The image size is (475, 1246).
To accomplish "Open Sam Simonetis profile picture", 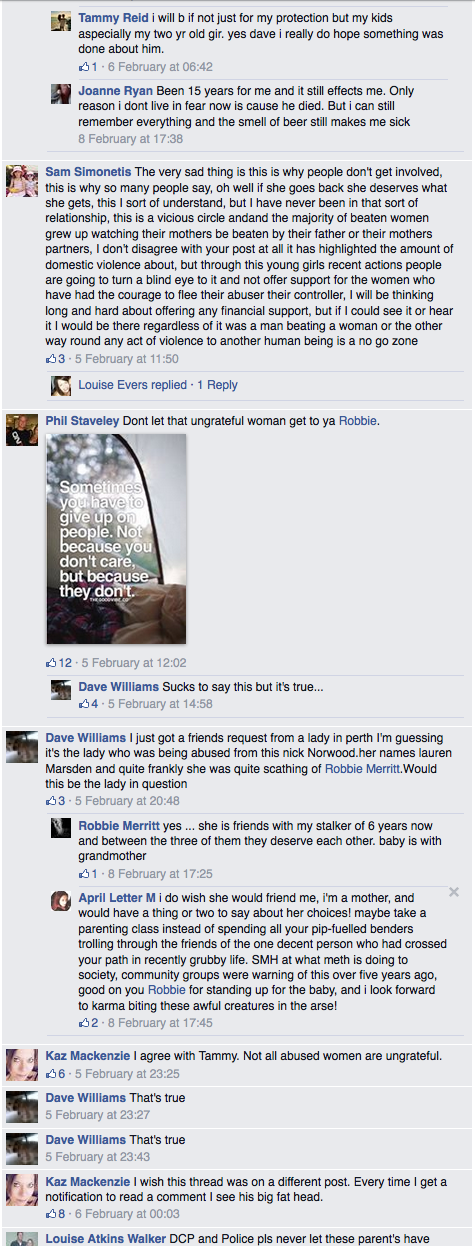I will (22, 181).
